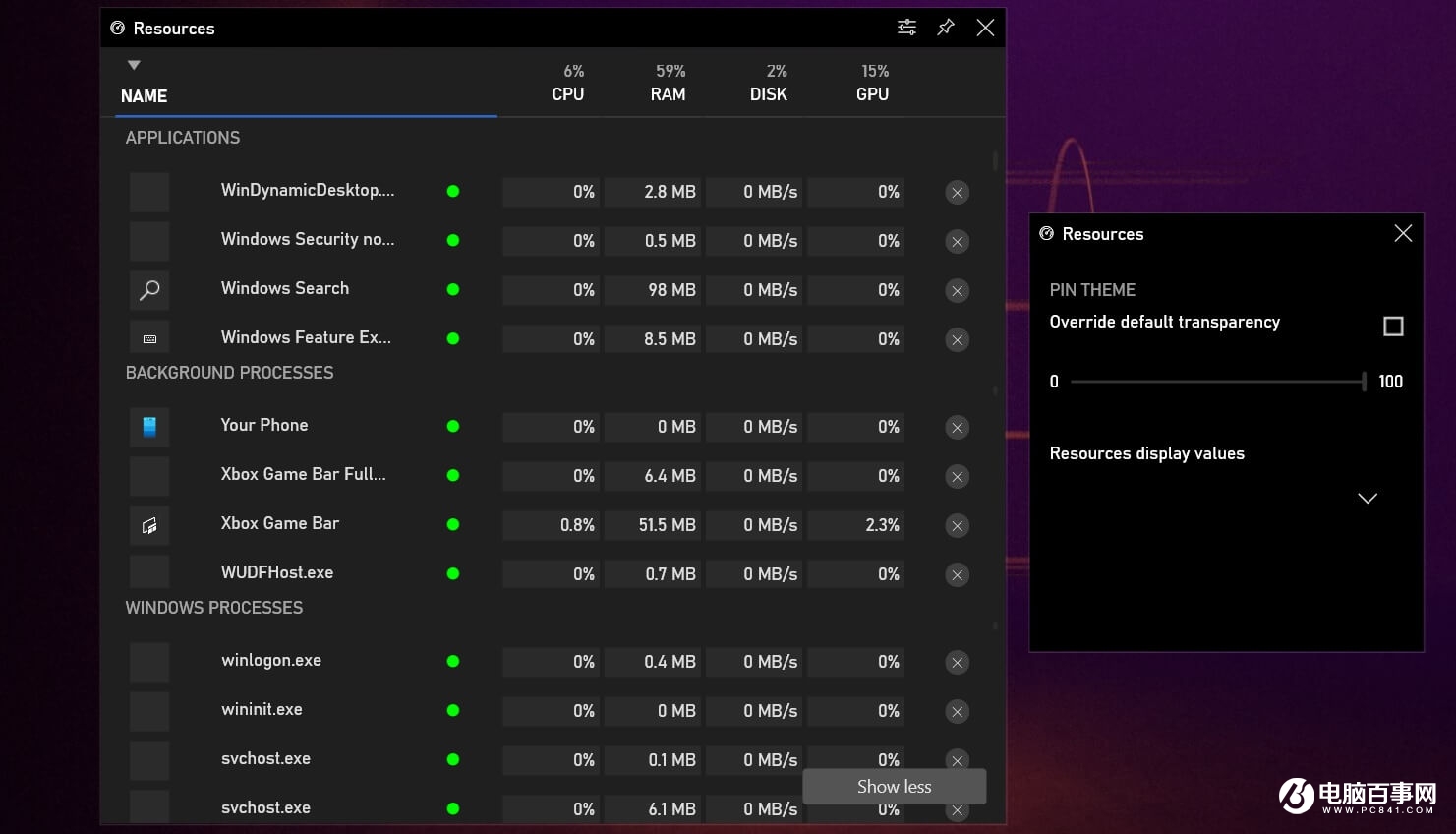Enable Override default transparency checkbox
The width and height of the screenshot is (1456, 834).
(1393, 326)
